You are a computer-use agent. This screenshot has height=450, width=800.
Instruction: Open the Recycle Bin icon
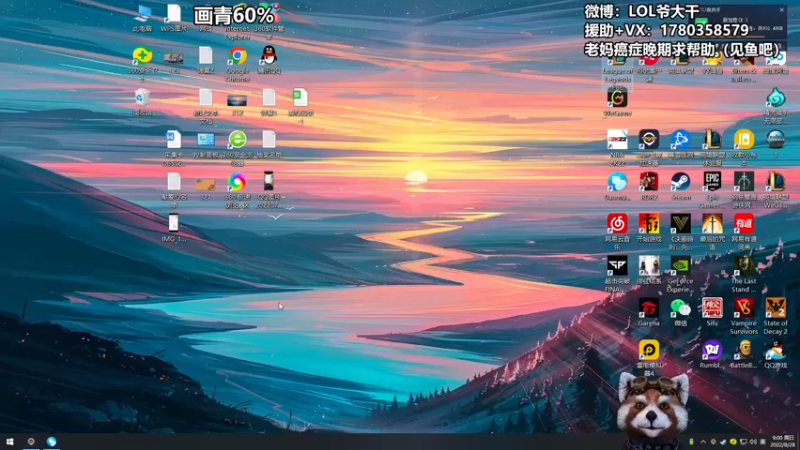[142, 98]
